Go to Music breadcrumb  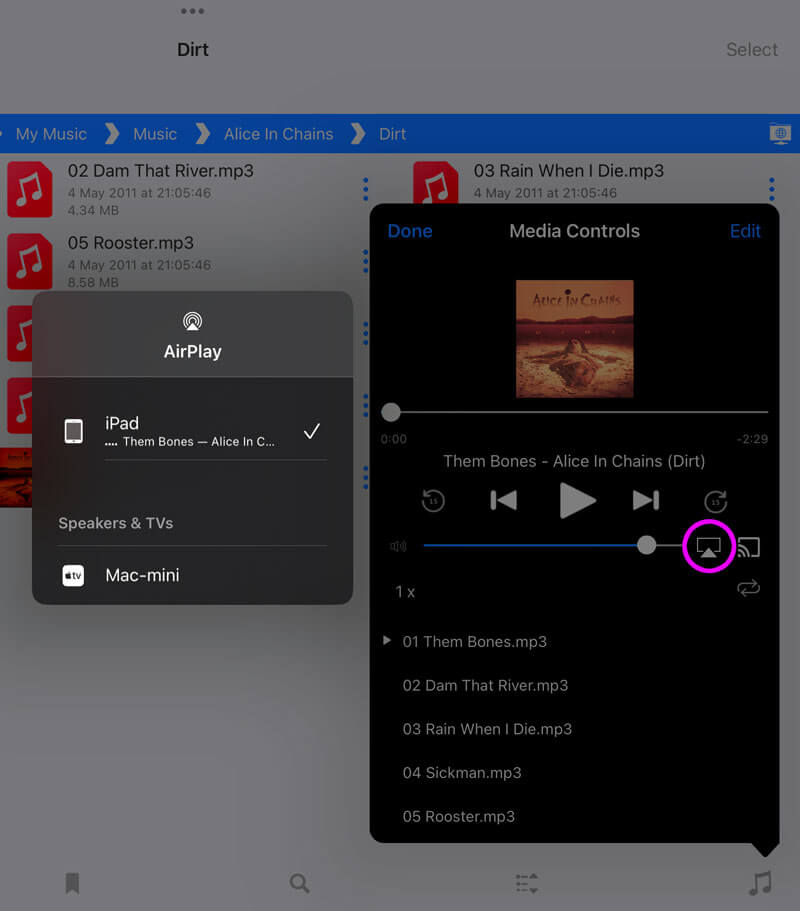point(155,134)
